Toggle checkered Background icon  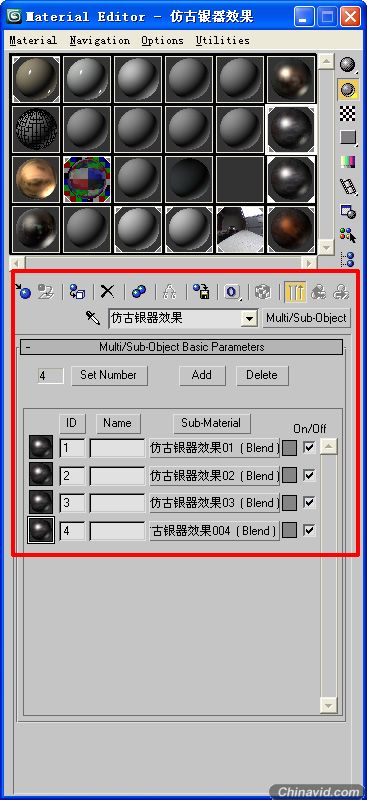click(348, 113)
